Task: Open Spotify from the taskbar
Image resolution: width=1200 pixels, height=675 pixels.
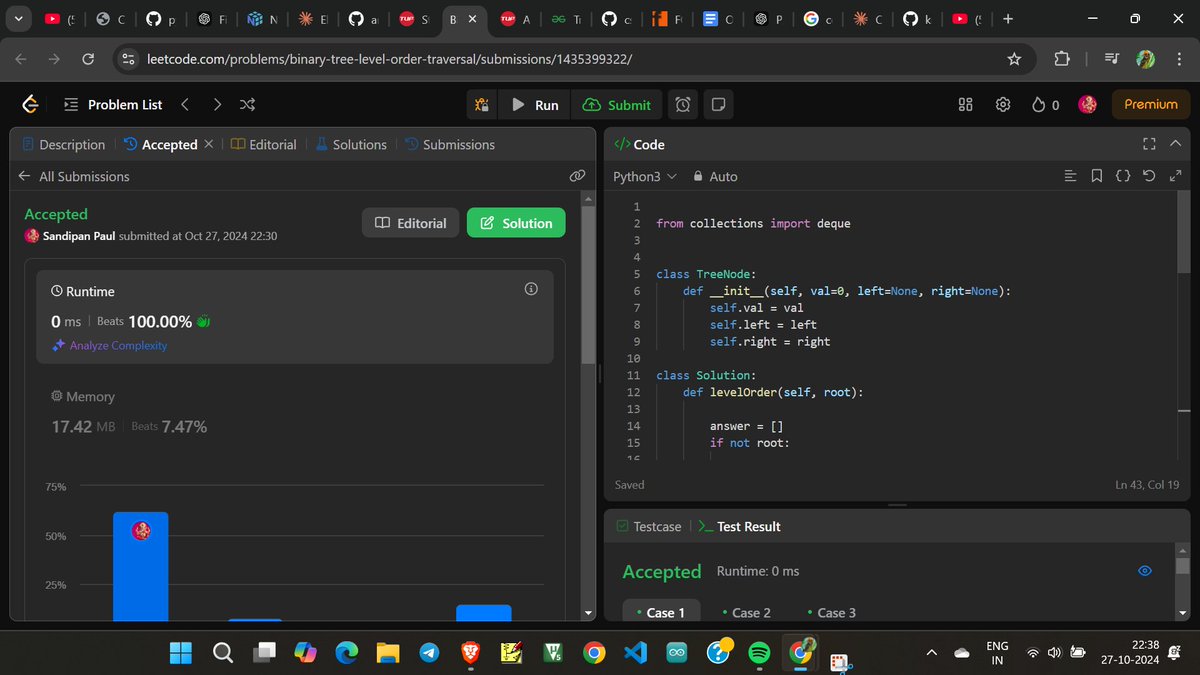Action: click(x=759, y=653)
